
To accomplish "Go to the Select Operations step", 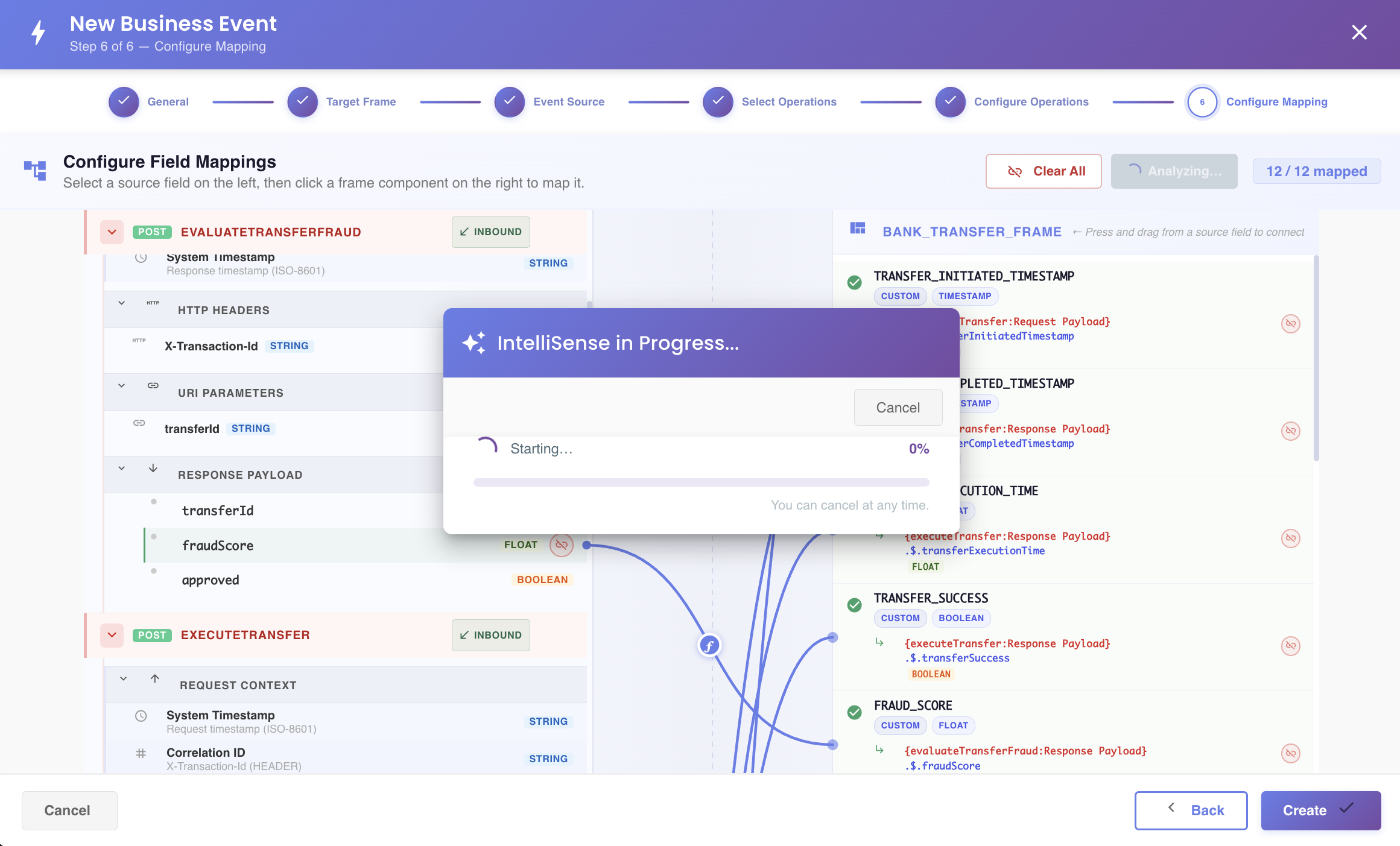I will point(770,102).
